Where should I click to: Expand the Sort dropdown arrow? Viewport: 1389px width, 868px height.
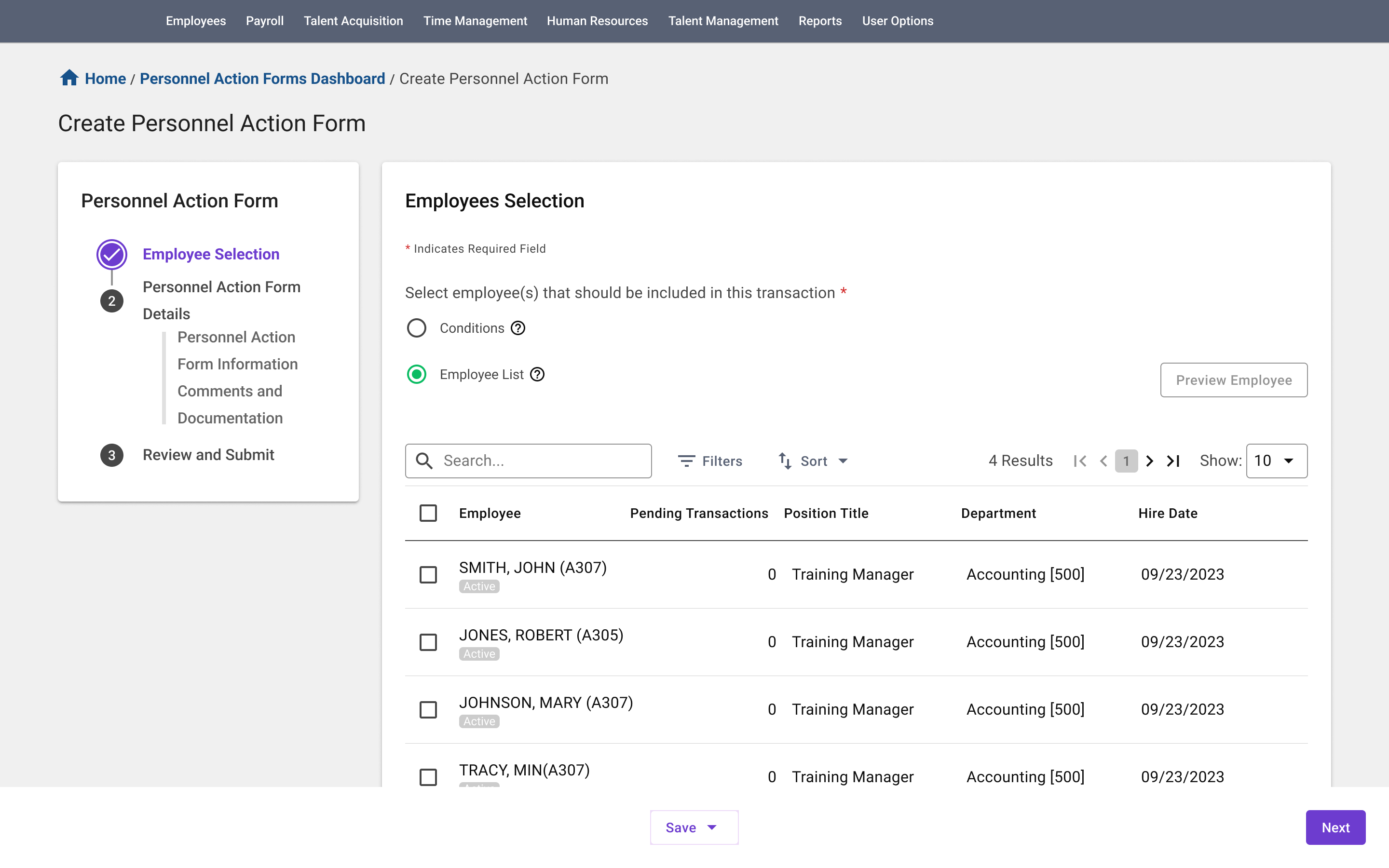click(843, 461)
